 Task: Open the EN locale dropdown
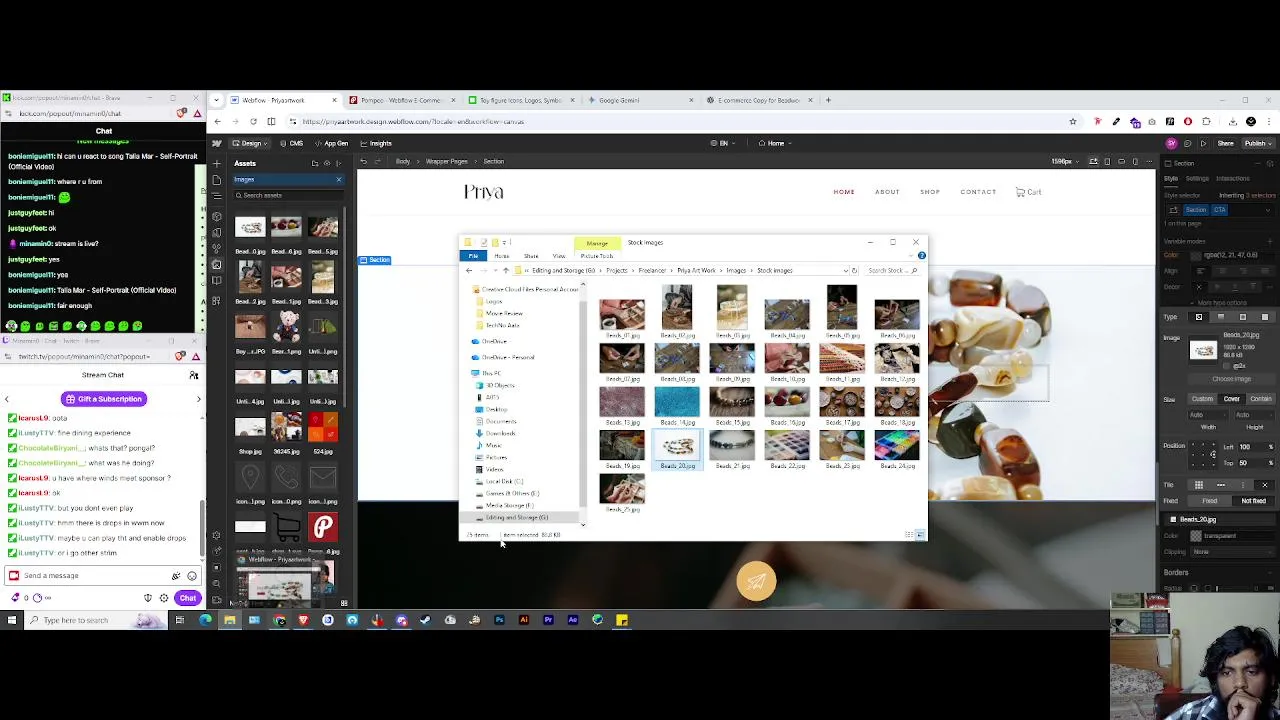[x=723, y=143]
